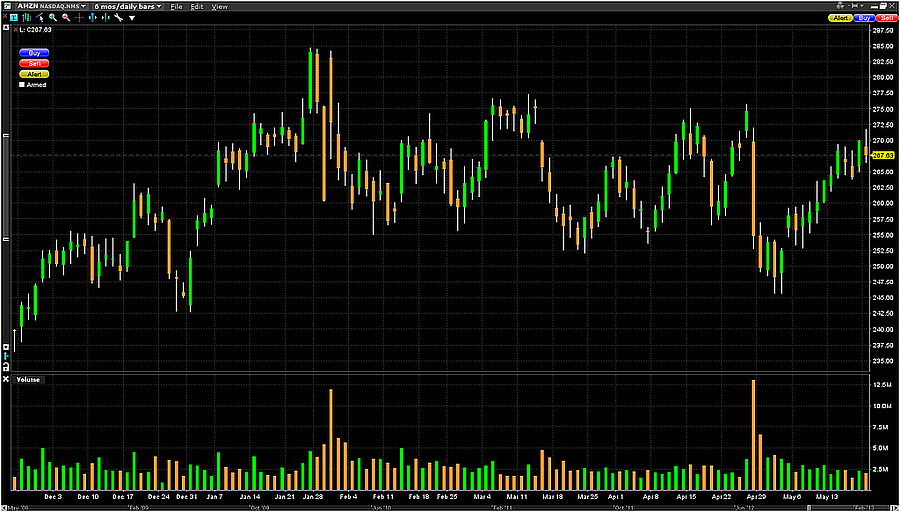Expand the toolbar overflow arrow
This screenshot has width=900, height=512.
pyautogui.click(x=132, y=18)
